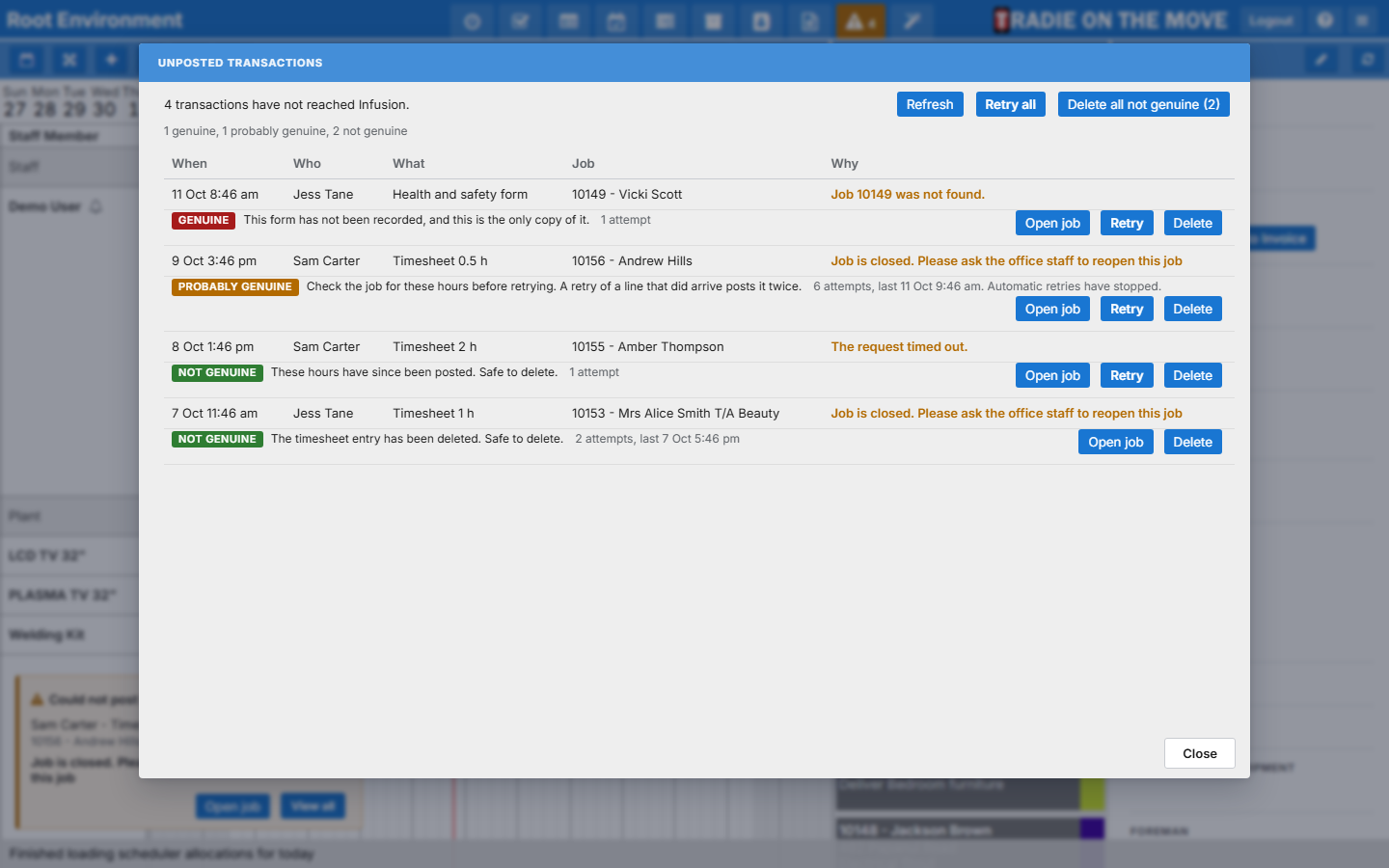The image size is (1389, 868).
Task: Click the orange warning triangle toolbar icon
Action: tap(860, 21)
